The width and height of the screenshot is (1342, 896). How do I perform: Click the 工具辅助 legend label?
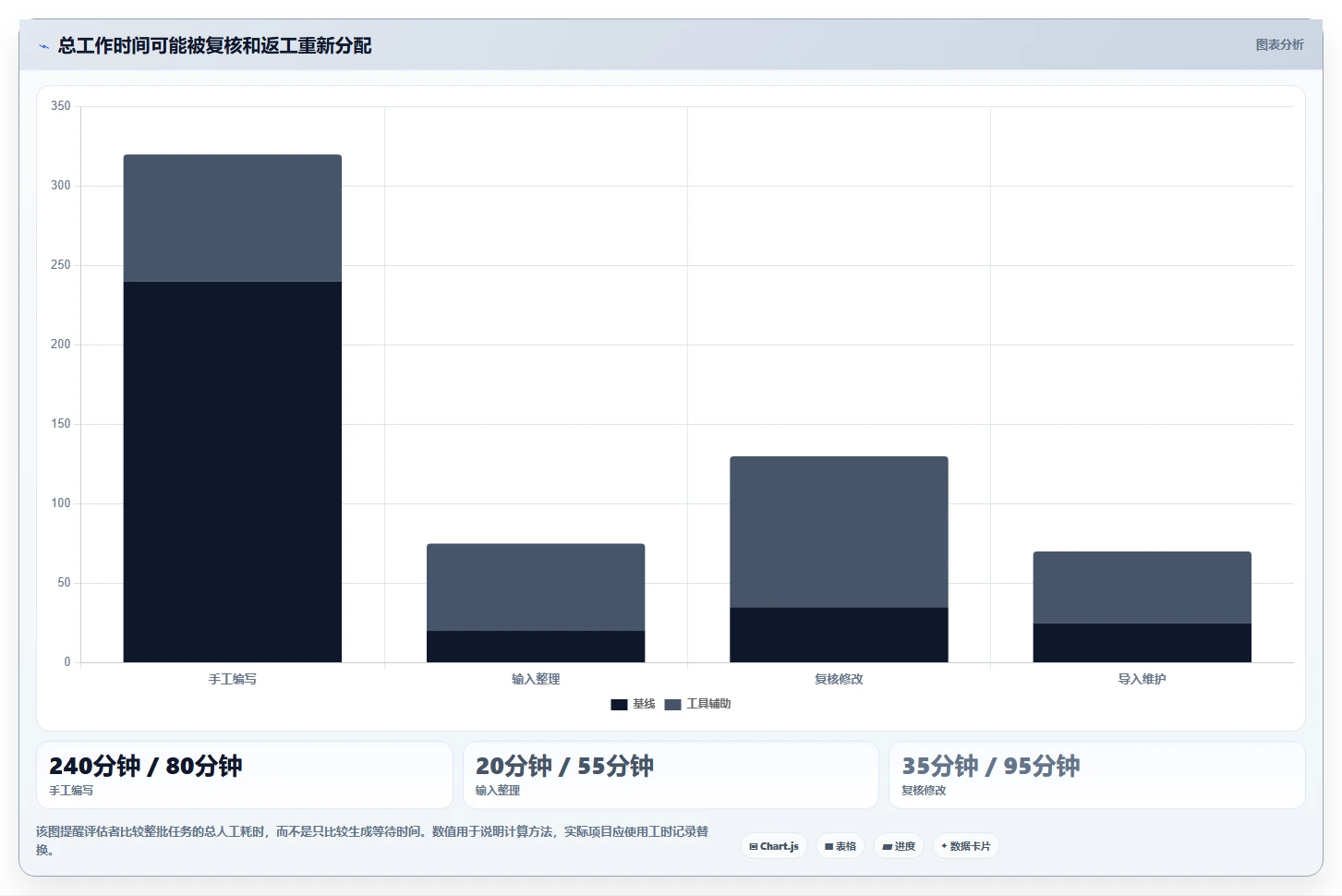(708, 704)
